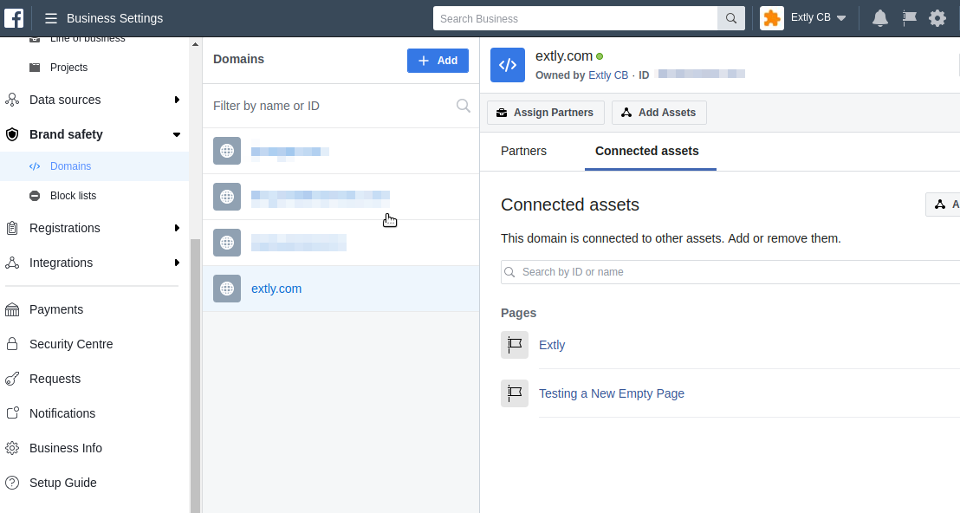Viewport: 960px width, 513px height.
Task: Open the Extly CB account dropdown
Action: coord(819,18)
